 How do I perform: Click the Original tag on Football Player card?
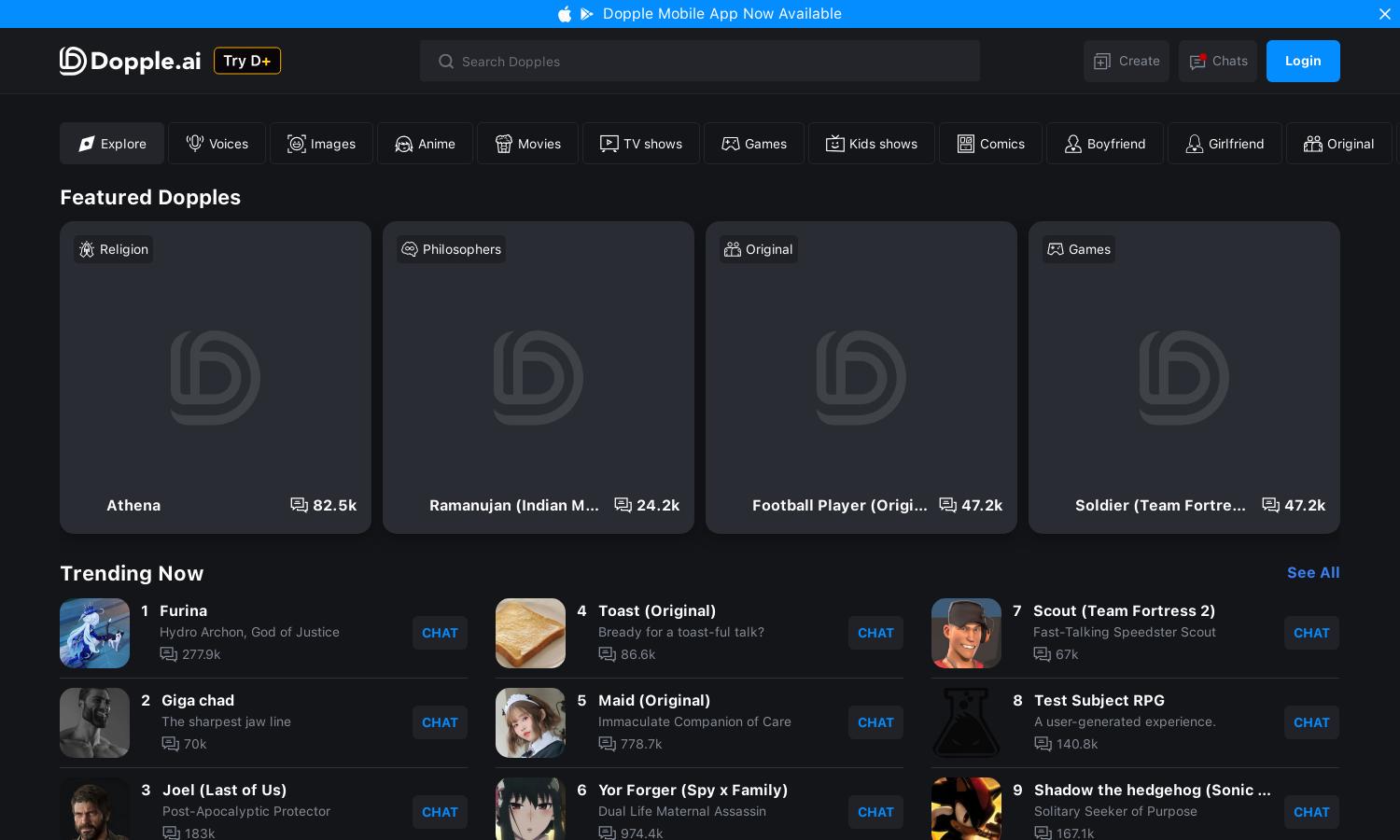[759, 249]
